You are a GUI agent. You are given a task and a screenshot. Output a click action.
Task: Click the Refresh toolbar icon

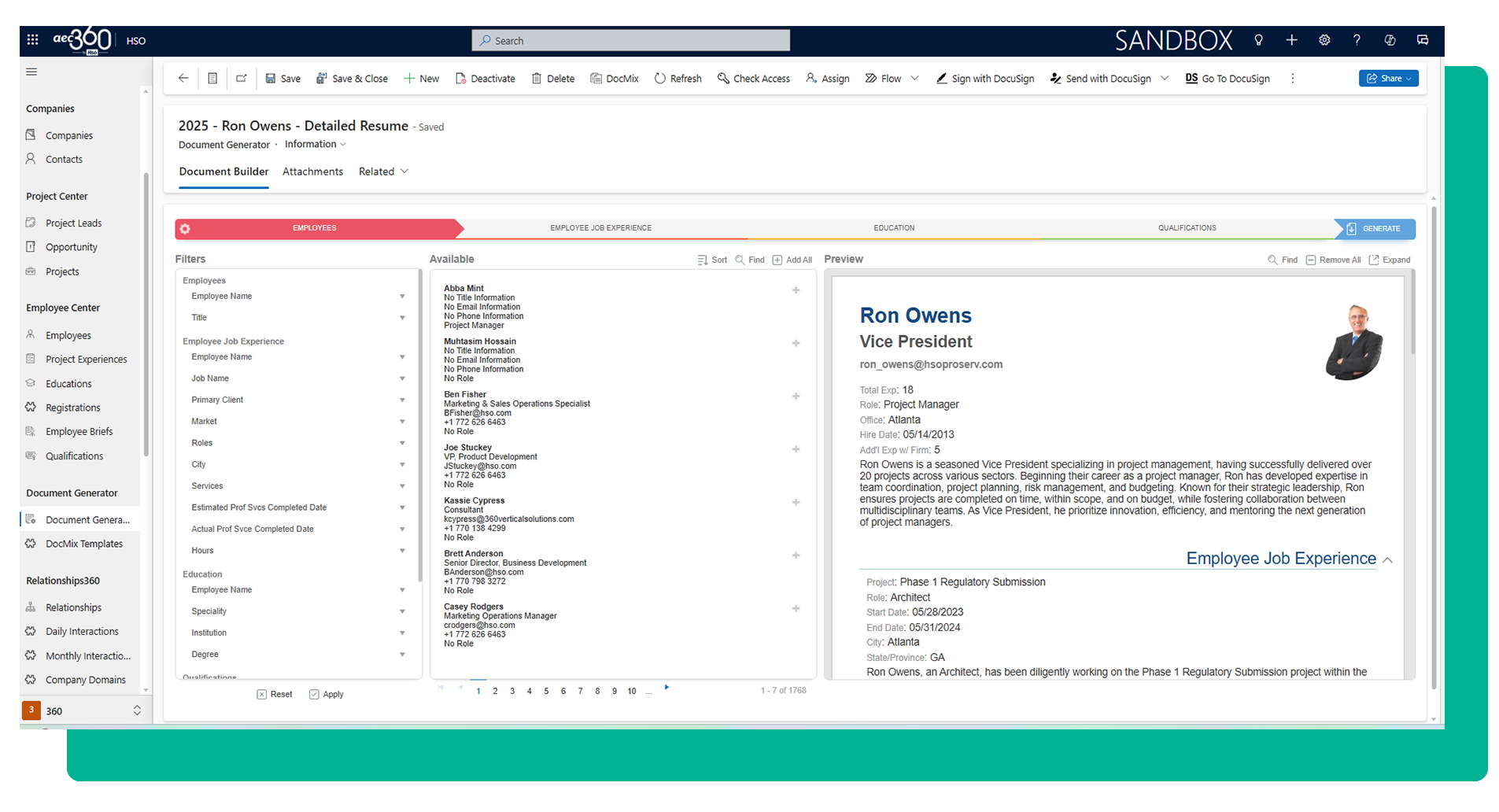660,79
